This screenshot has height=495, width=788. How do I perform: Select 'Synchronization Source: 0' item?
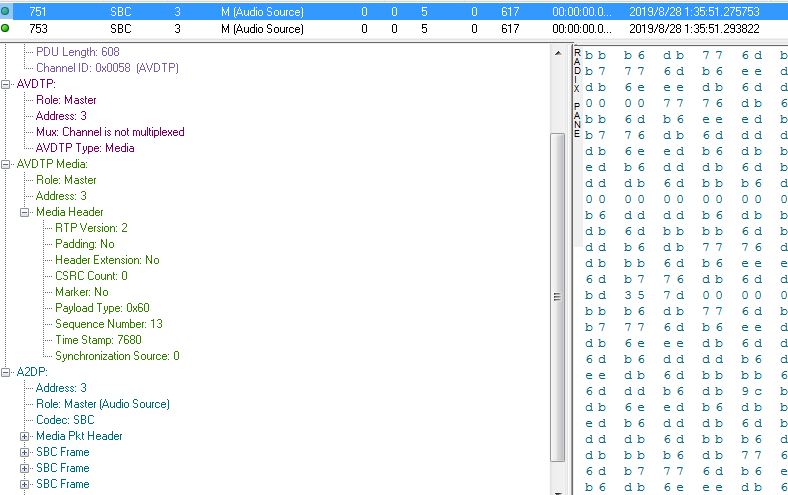(118, 356)
